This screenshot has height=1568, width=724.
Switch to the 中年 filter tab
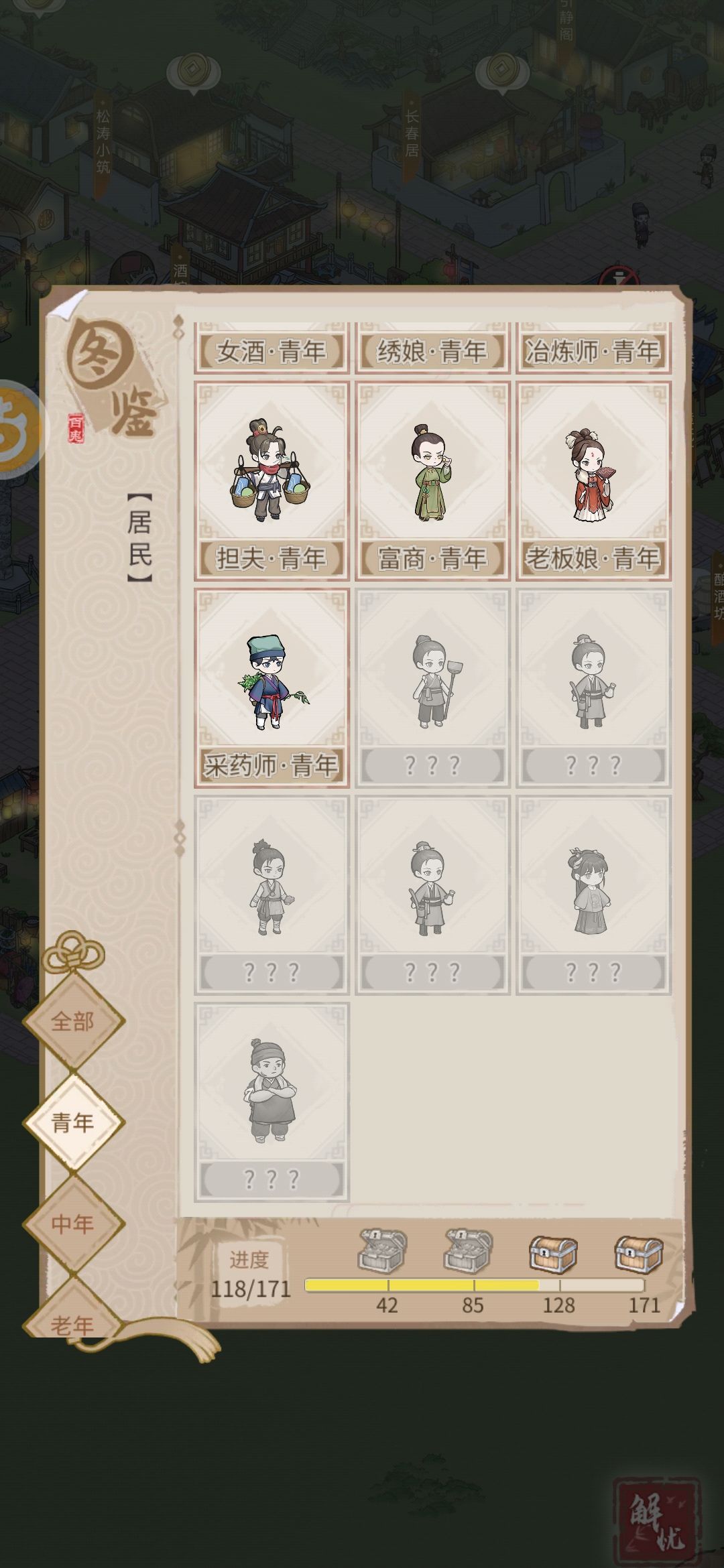coord(73,1224)
